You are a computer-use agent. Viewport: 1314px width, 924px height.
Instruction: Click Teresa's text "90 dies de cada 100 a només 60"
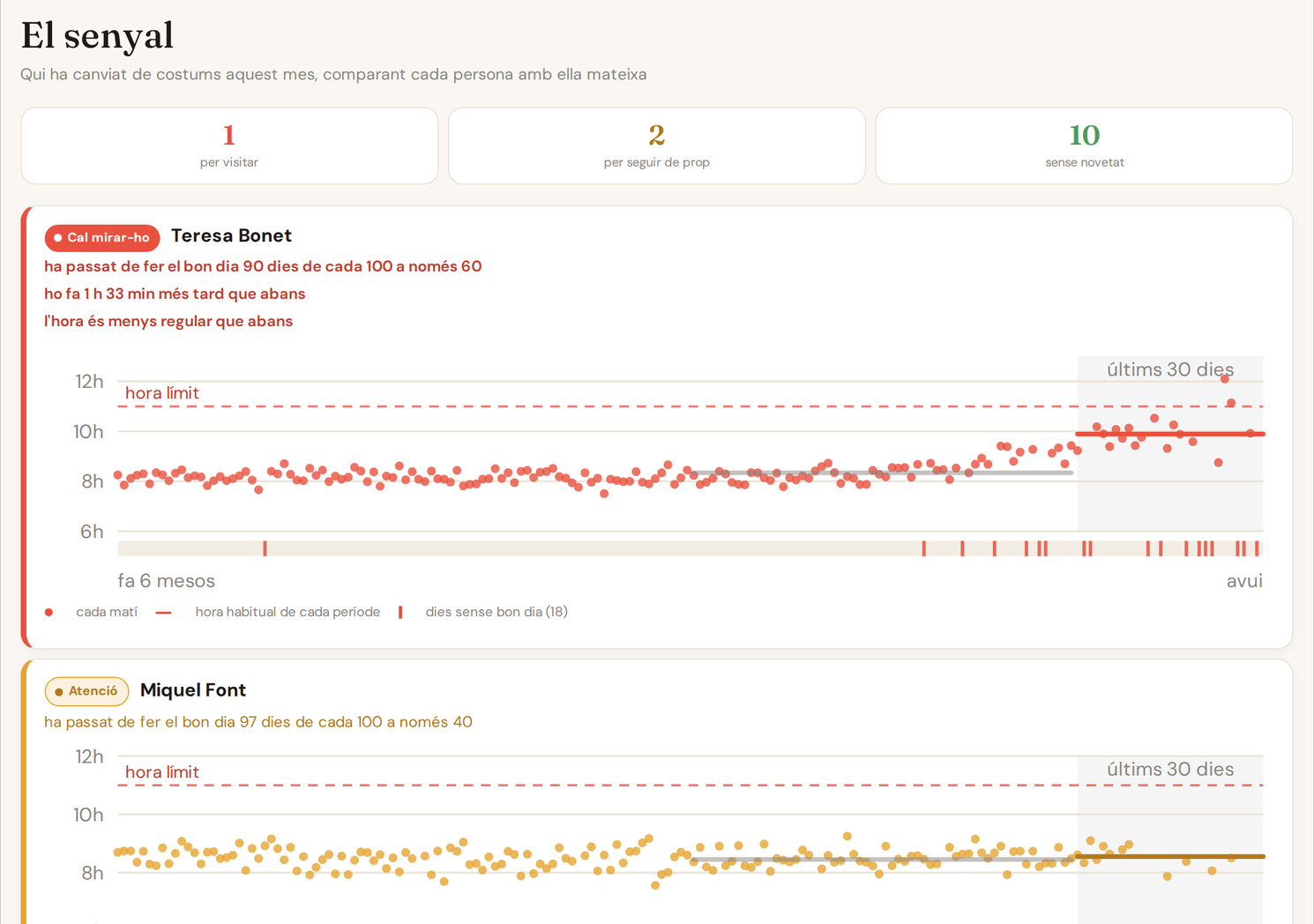tap(362, 266)
